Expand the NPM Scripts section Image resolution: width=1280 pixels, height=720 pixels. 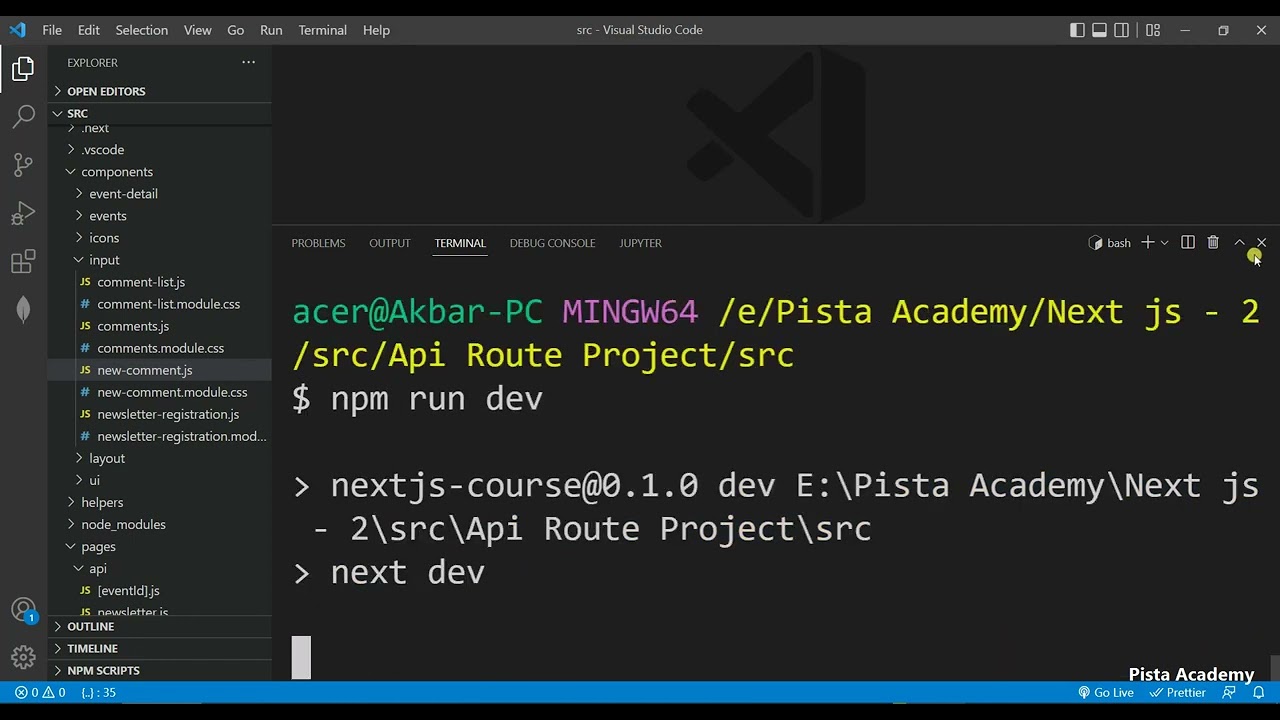[x=160, y=670]
